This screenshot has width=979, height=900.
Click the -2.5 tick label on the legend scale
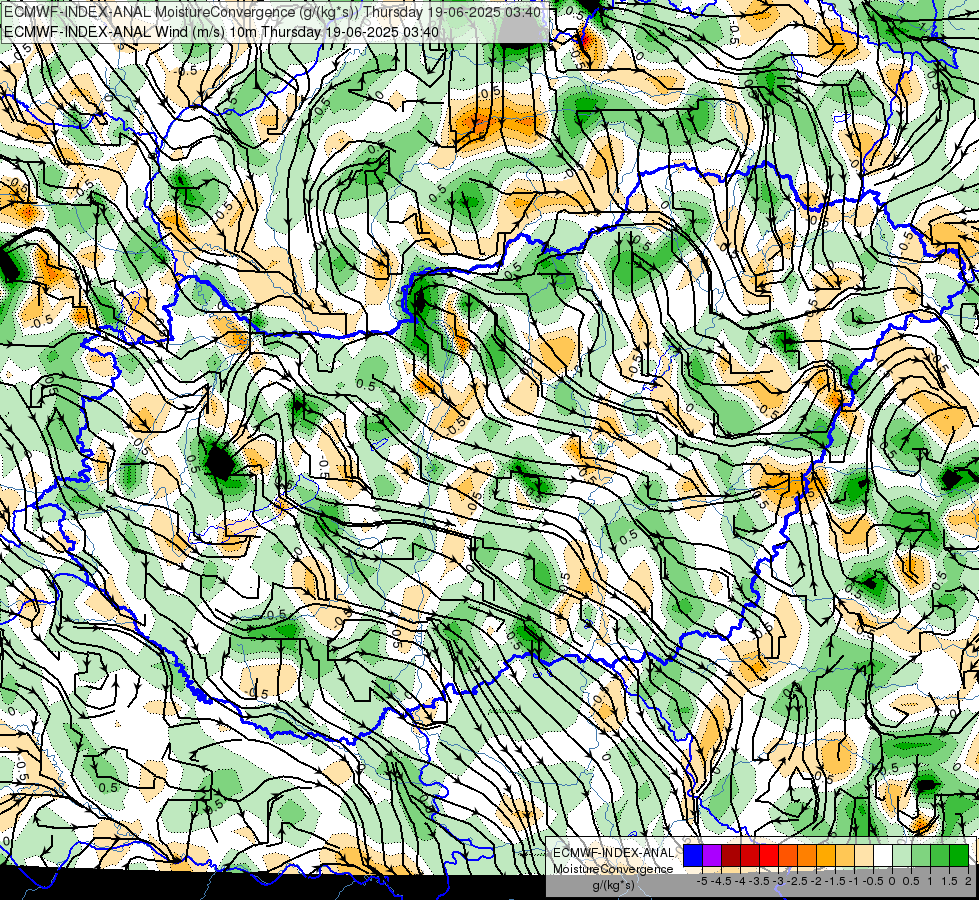coord(797,881)
